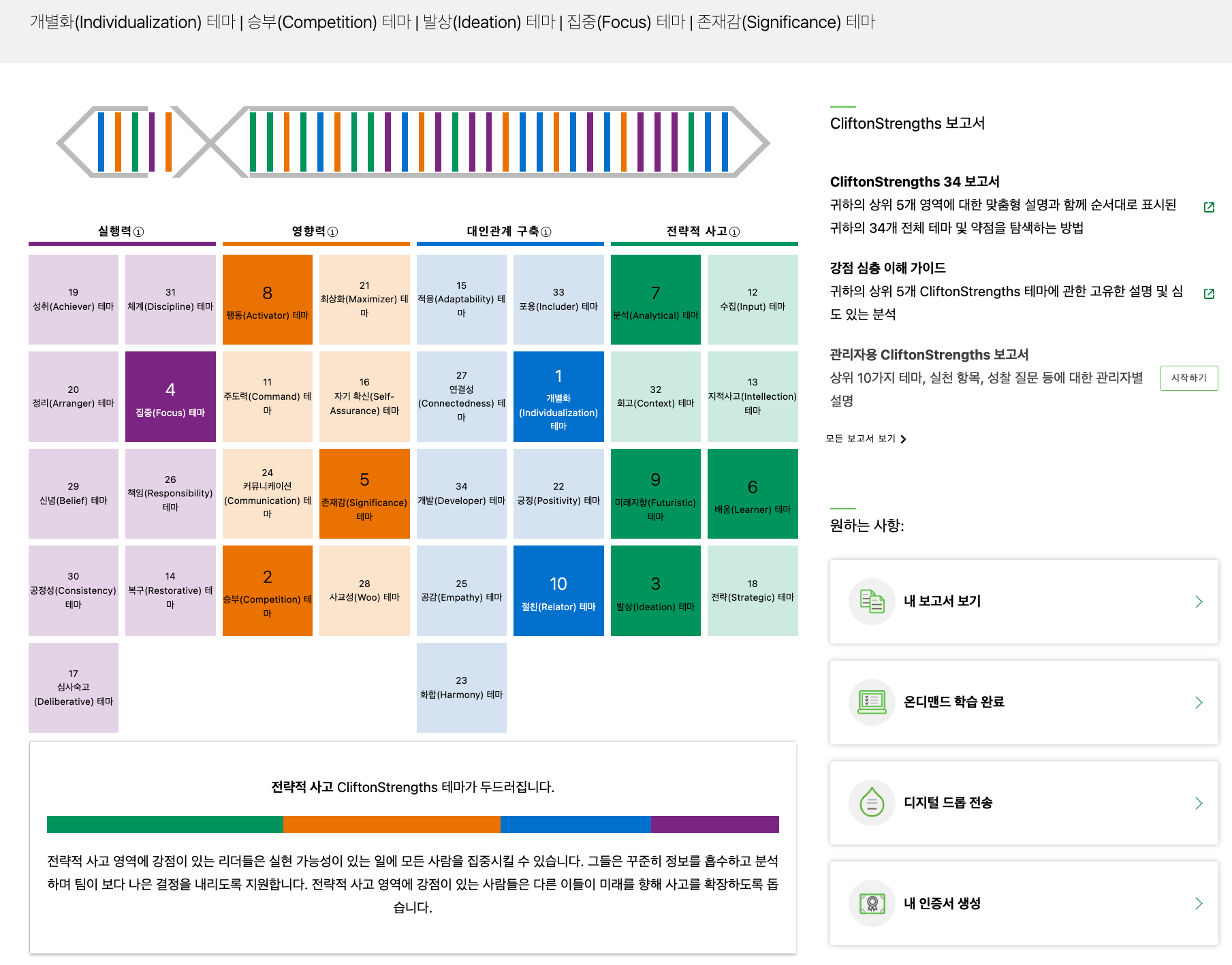Select the 29 신념(Belief) tile
Screen dimensions: 1232x965
74,494
